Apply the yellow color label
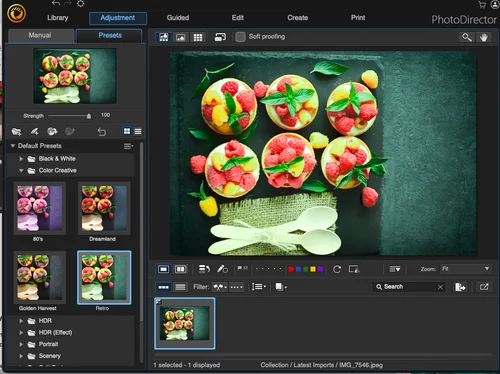The image size is (500, 374). click(x=313, y=269)
